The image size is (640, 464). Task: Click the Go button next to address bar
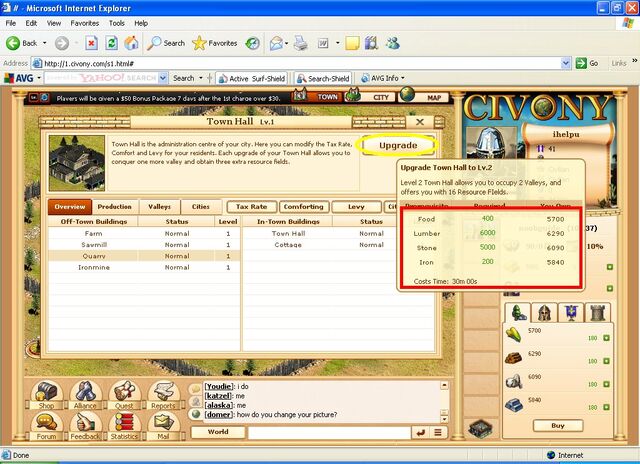(x=587, y=63)
